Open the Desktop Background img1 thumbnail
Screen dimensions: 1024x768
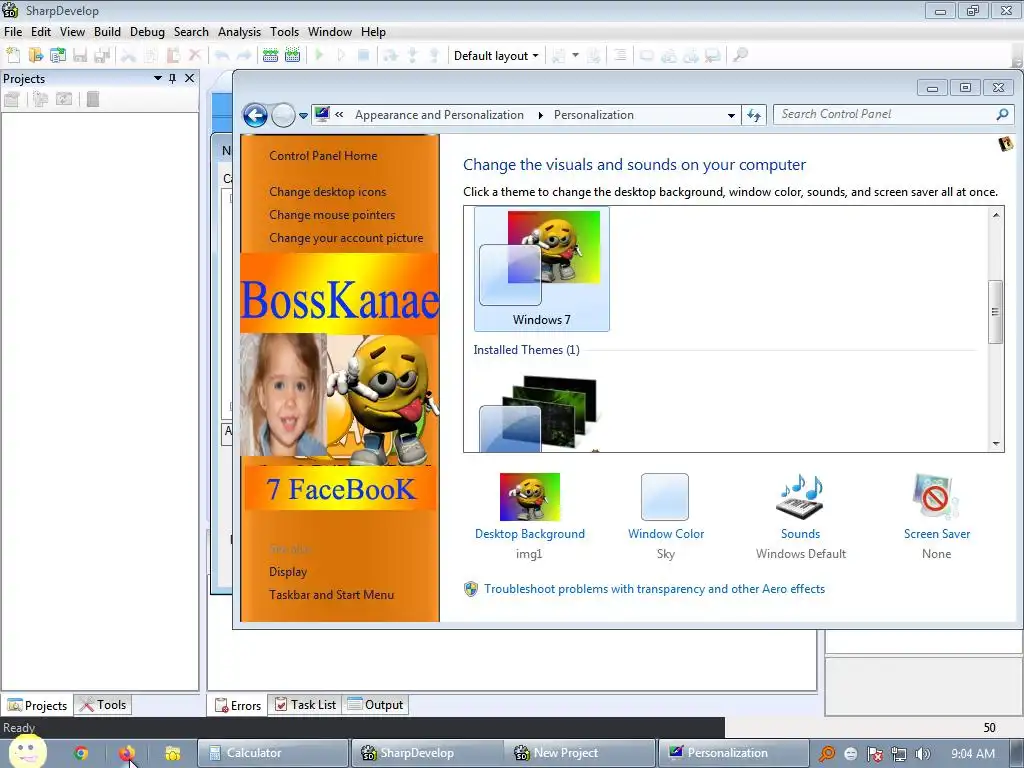(x=530, y=497)
